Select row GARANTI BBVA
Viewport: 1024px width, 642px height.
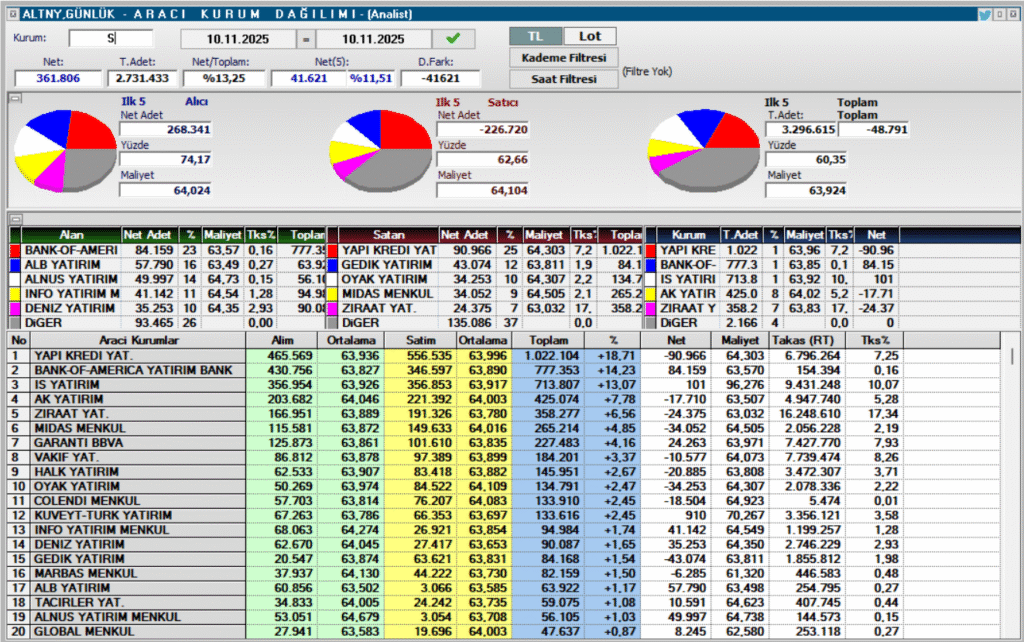click(503, 443)
